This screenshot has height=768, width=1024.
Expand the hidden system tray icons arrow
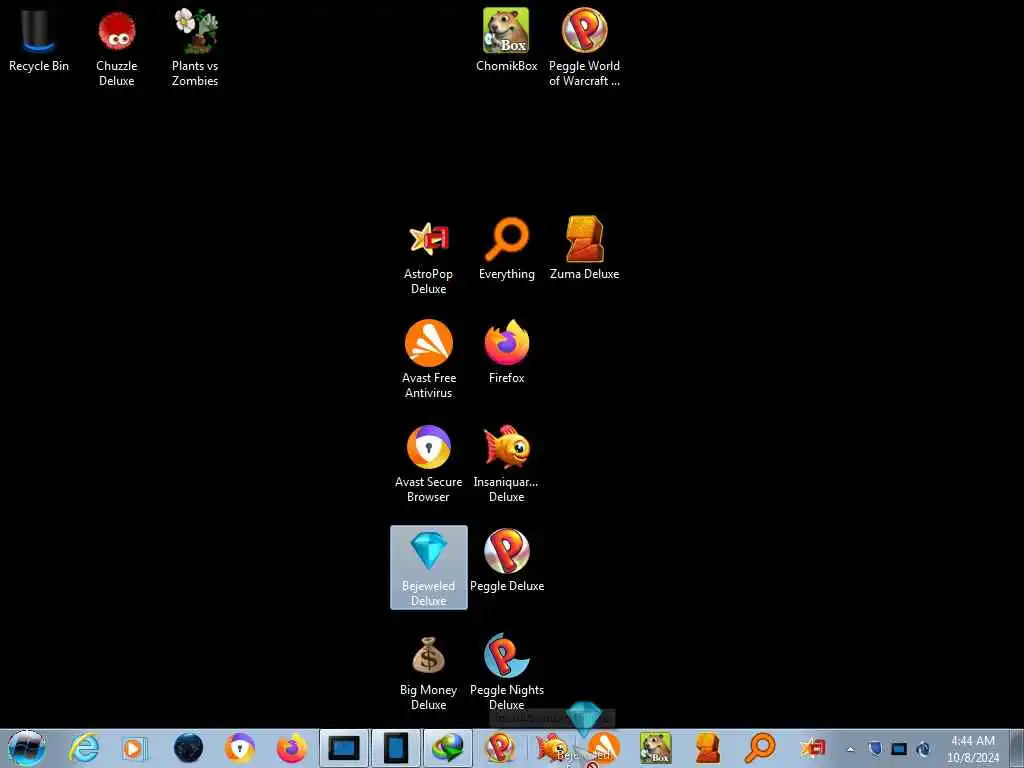tap(850, 749)
